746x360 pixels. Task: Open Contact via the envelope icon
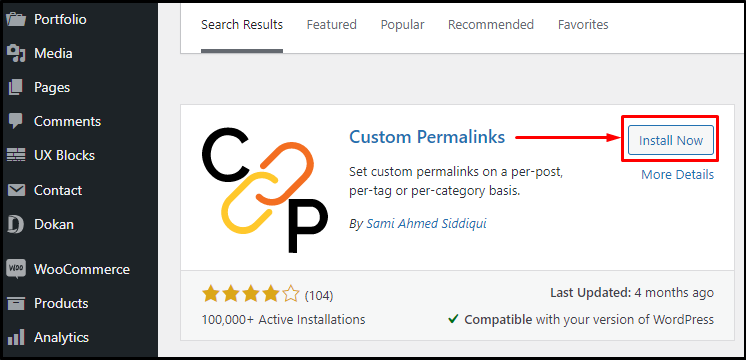(x=16, y=190)
